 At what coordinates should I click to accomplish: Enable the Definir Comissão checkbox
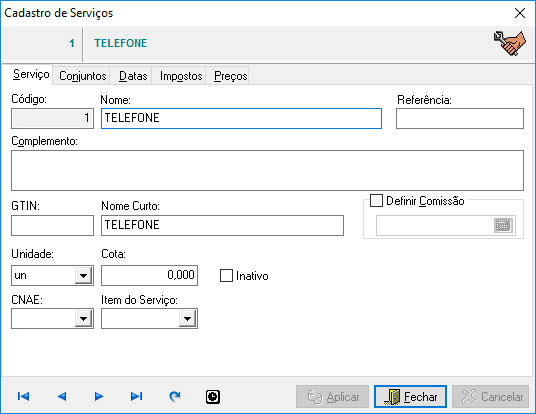[x=376, y=201]
